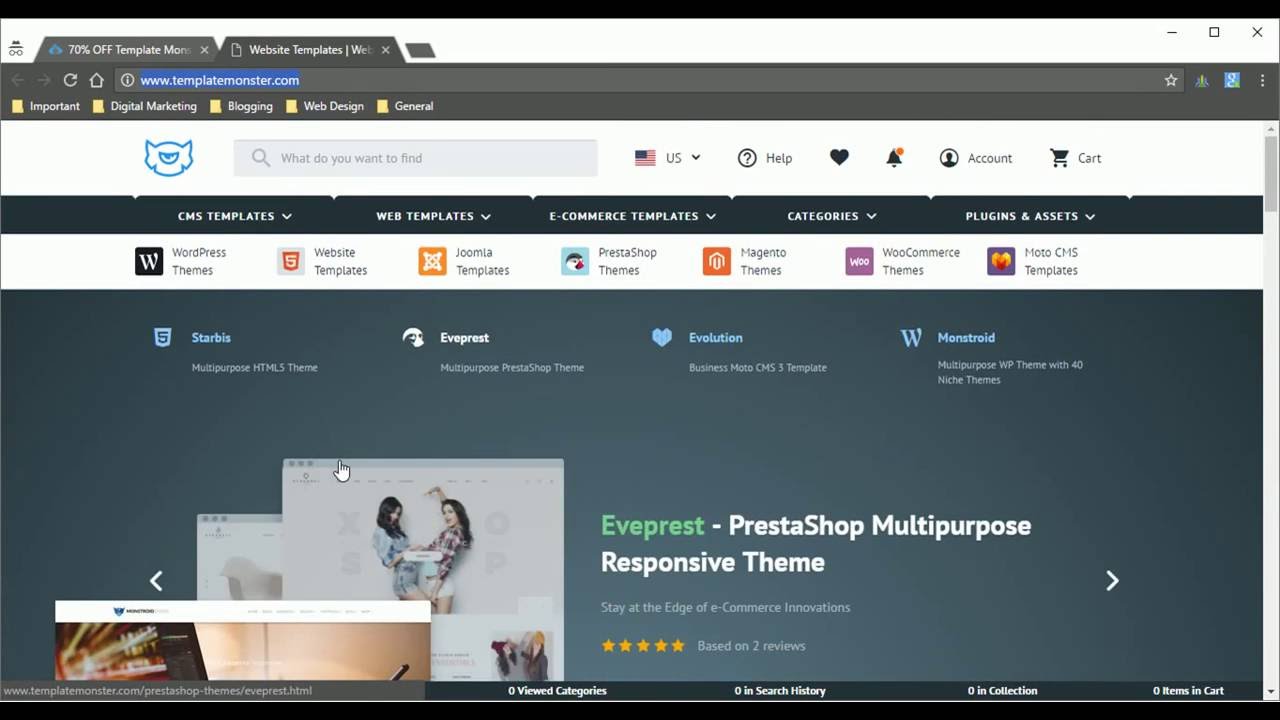The image size is (1280, 720).
Task: Open the General bookmarks folder
Action: coord(405,106)
